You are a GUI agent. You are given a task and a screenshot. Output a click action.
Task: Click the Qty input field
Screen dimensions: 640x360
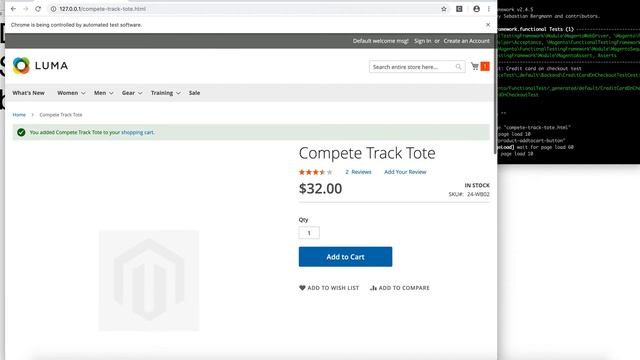pyautogui.click(x=309, y=233)
